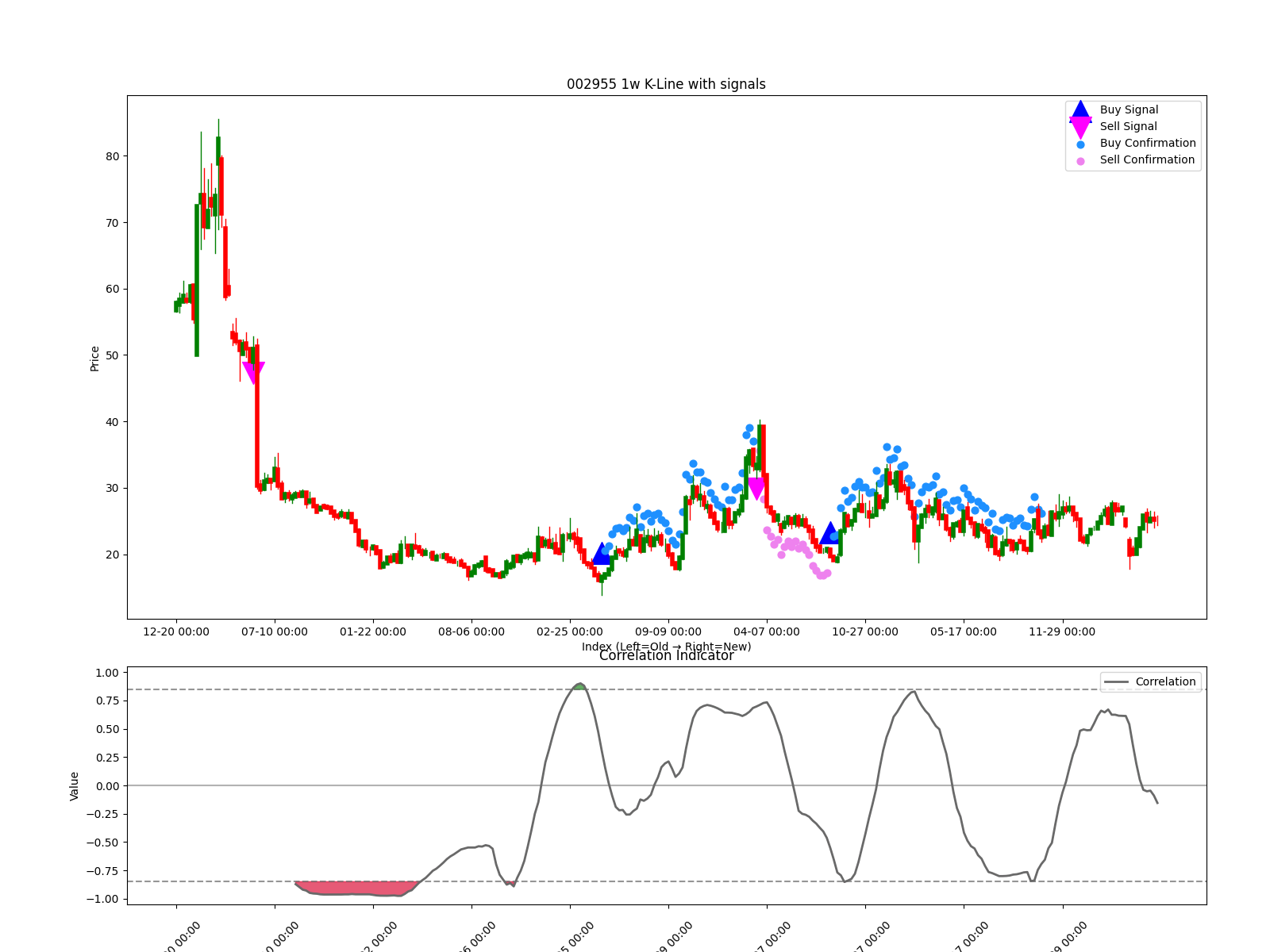
Task: Click the '02-25 00:00' date tick label
Action: (x=570, y=631)
